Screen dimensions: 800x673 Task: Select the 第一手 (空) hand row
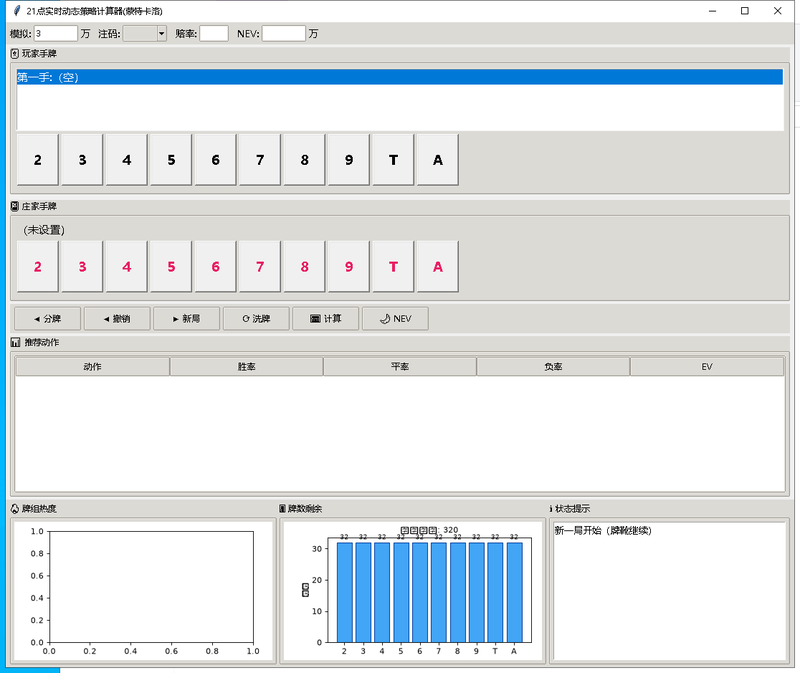399,77
